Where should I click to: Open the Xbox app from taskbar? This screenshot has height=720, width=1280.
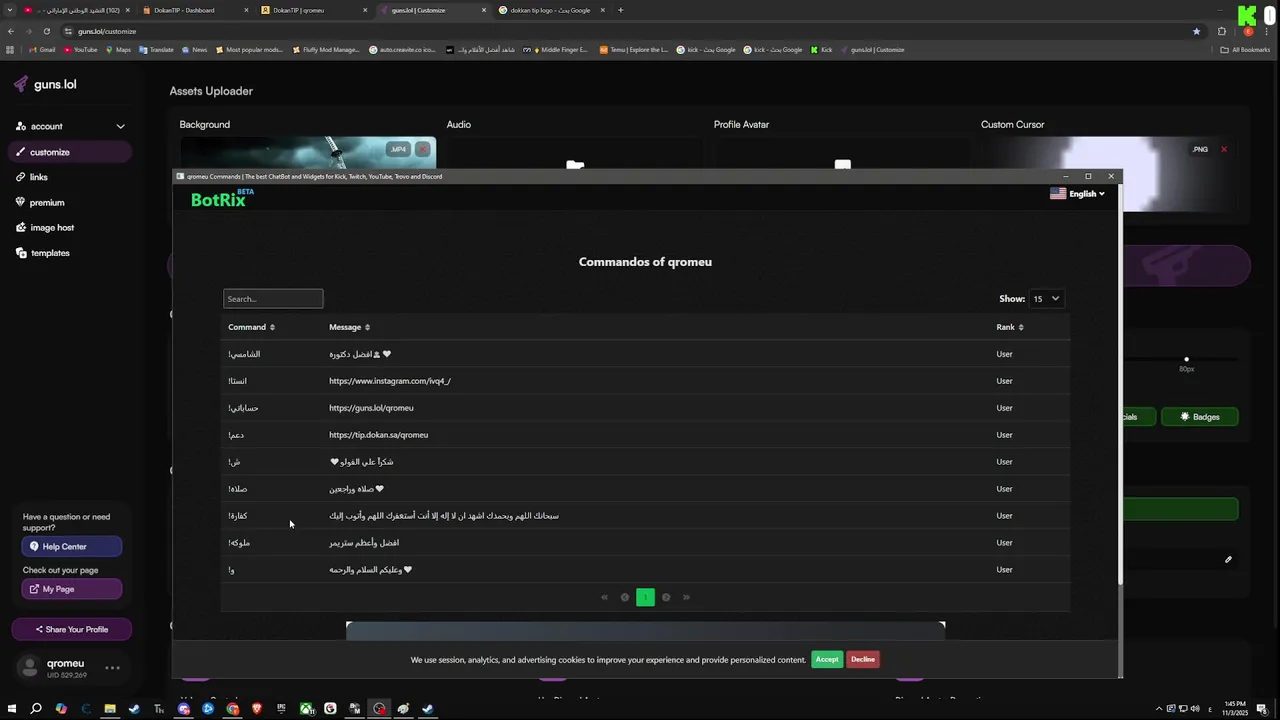[x=306, y=709]
